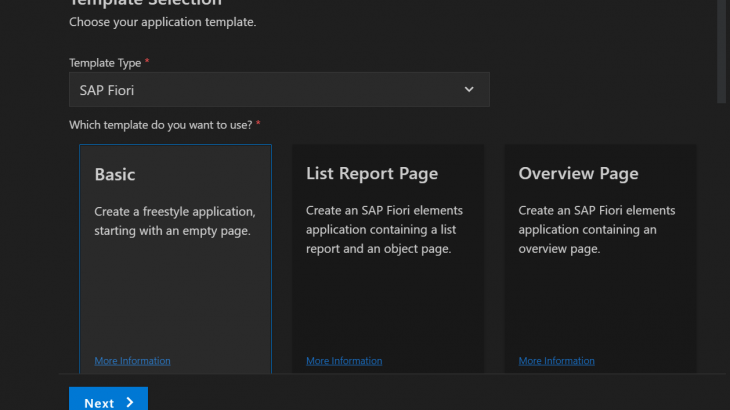Open More Information for List Report Page
The height and width of the screenshot is (410, 730).
(x=344, y=361)
